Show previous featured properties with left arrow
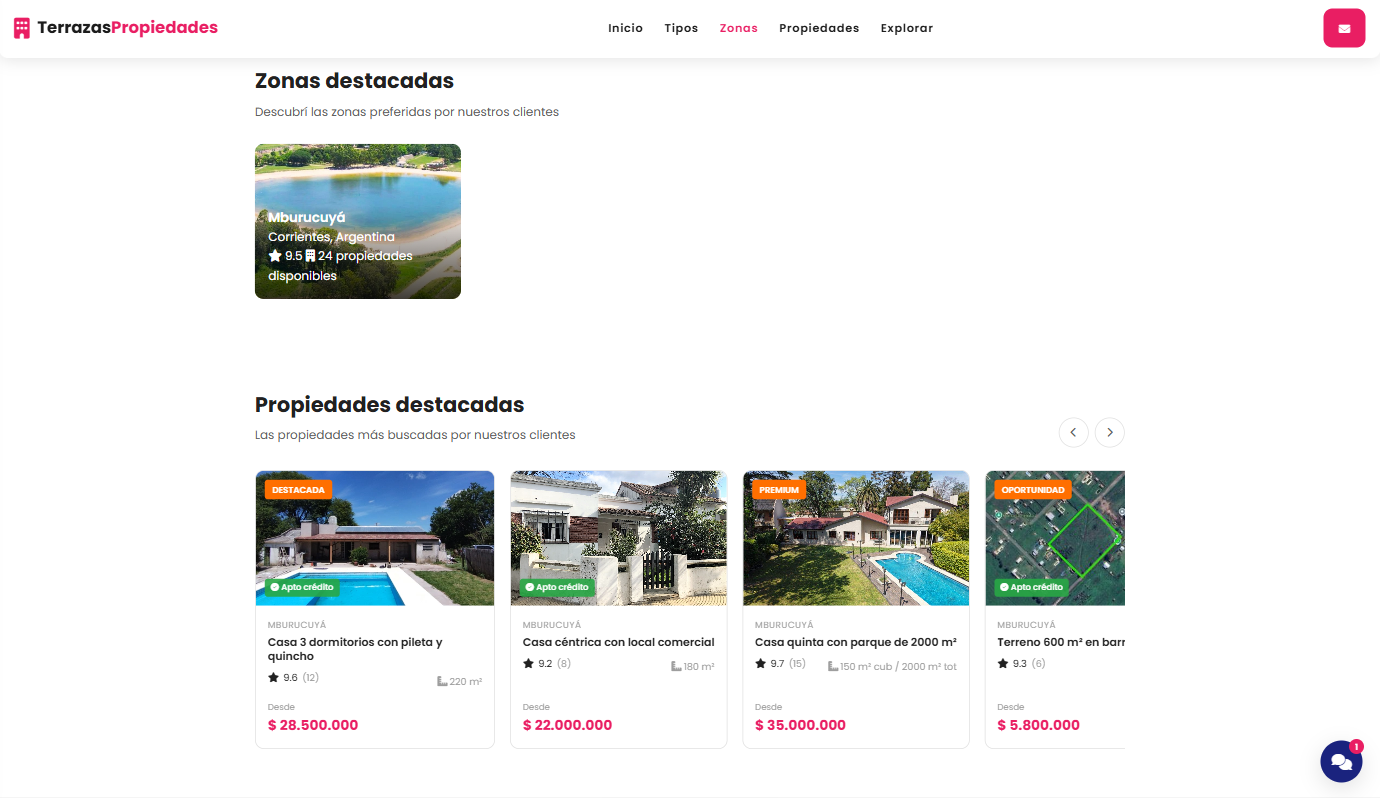1380x798 pixels. click(x=1073, y=432)
